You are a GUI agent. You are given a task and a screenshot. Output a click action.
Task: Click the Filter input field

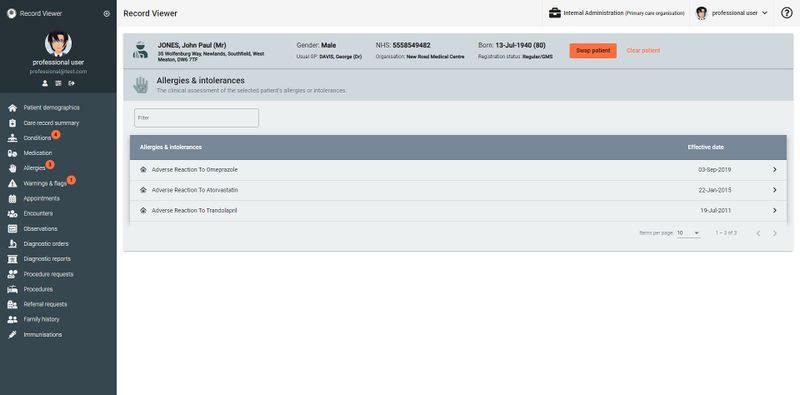point(196,118)
